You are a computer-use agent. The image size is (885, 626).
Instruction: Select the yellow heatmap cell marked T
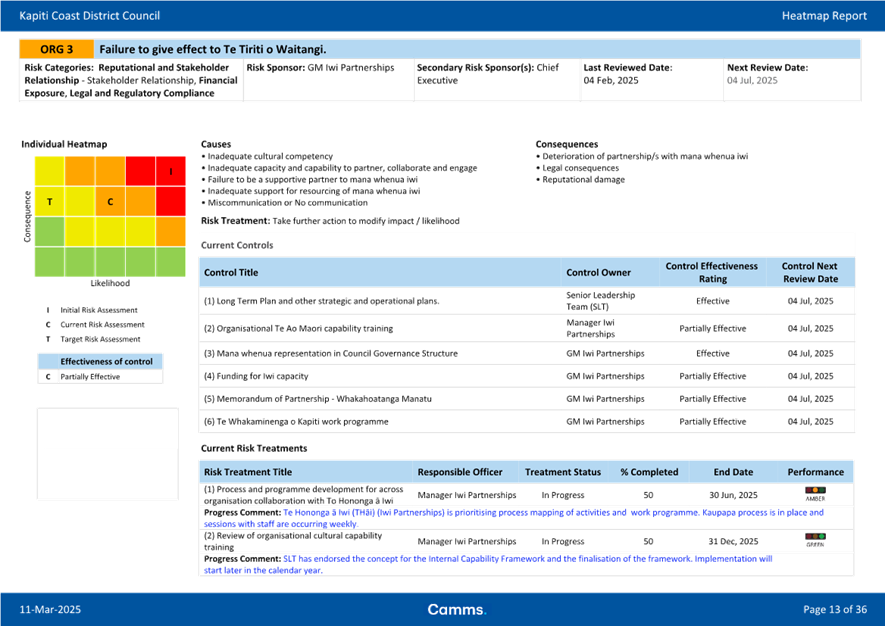pyautogui.click(x=50, y=202)
